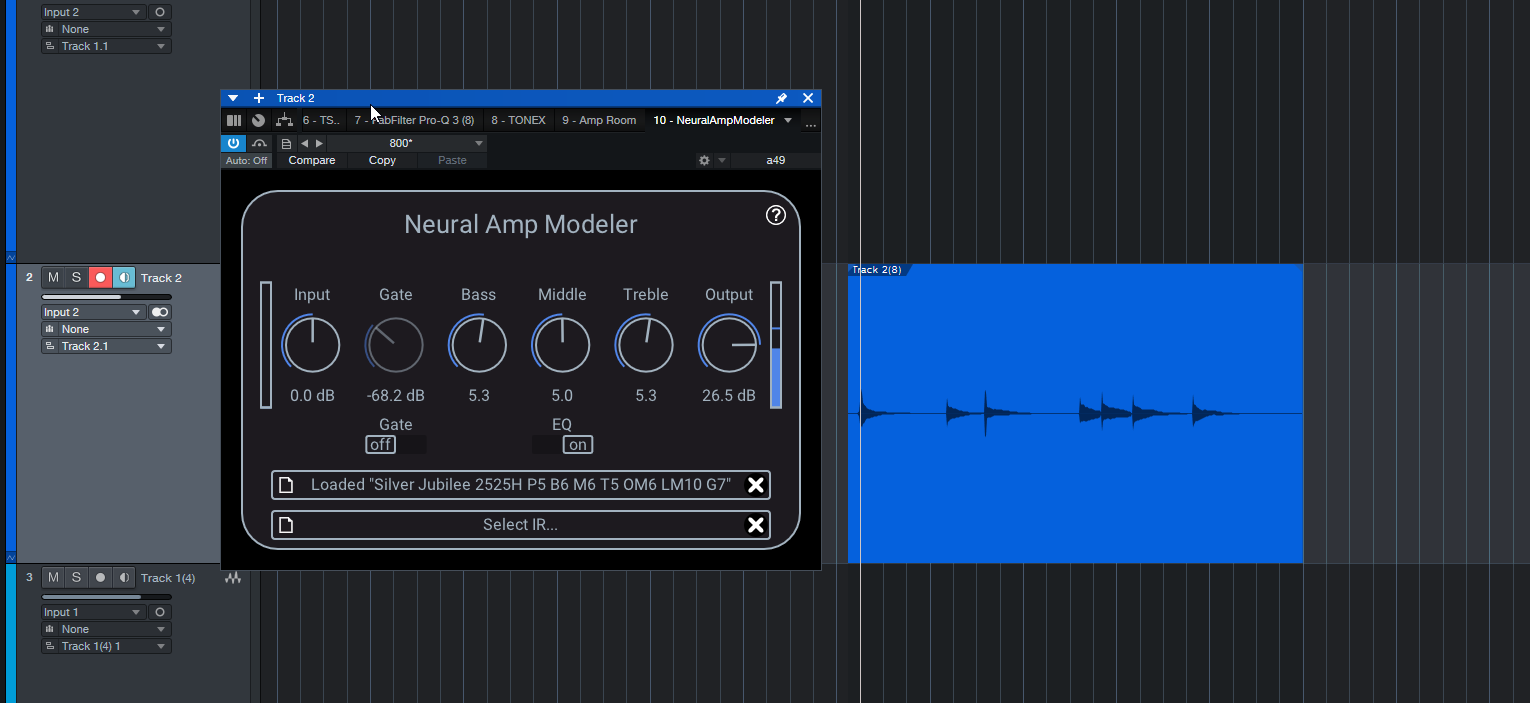The width and height of the screenshot is (1530, 703).
Task: Click automation icon at bottom of Track 2 strip
Action: [x=11, y=556]
